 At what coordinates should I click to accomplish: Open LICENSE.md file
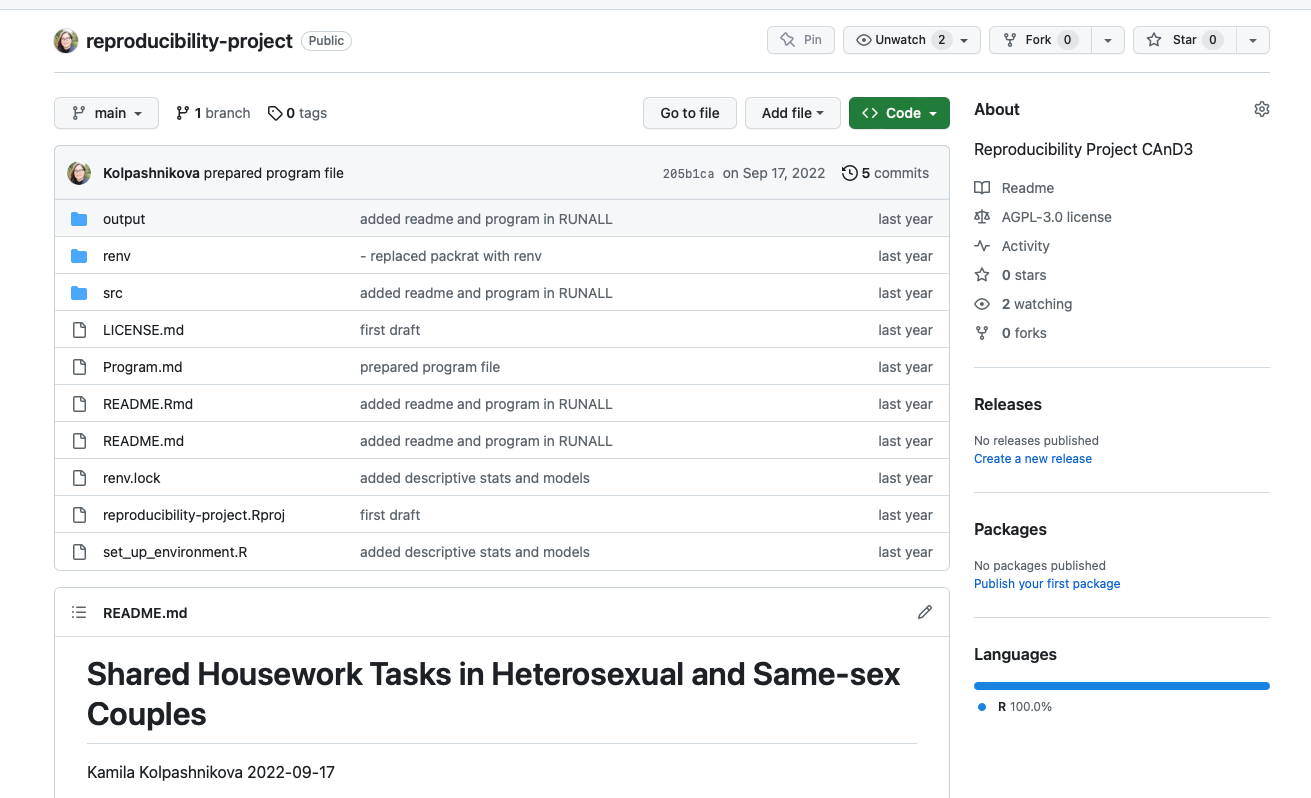[x=143, y=330]
